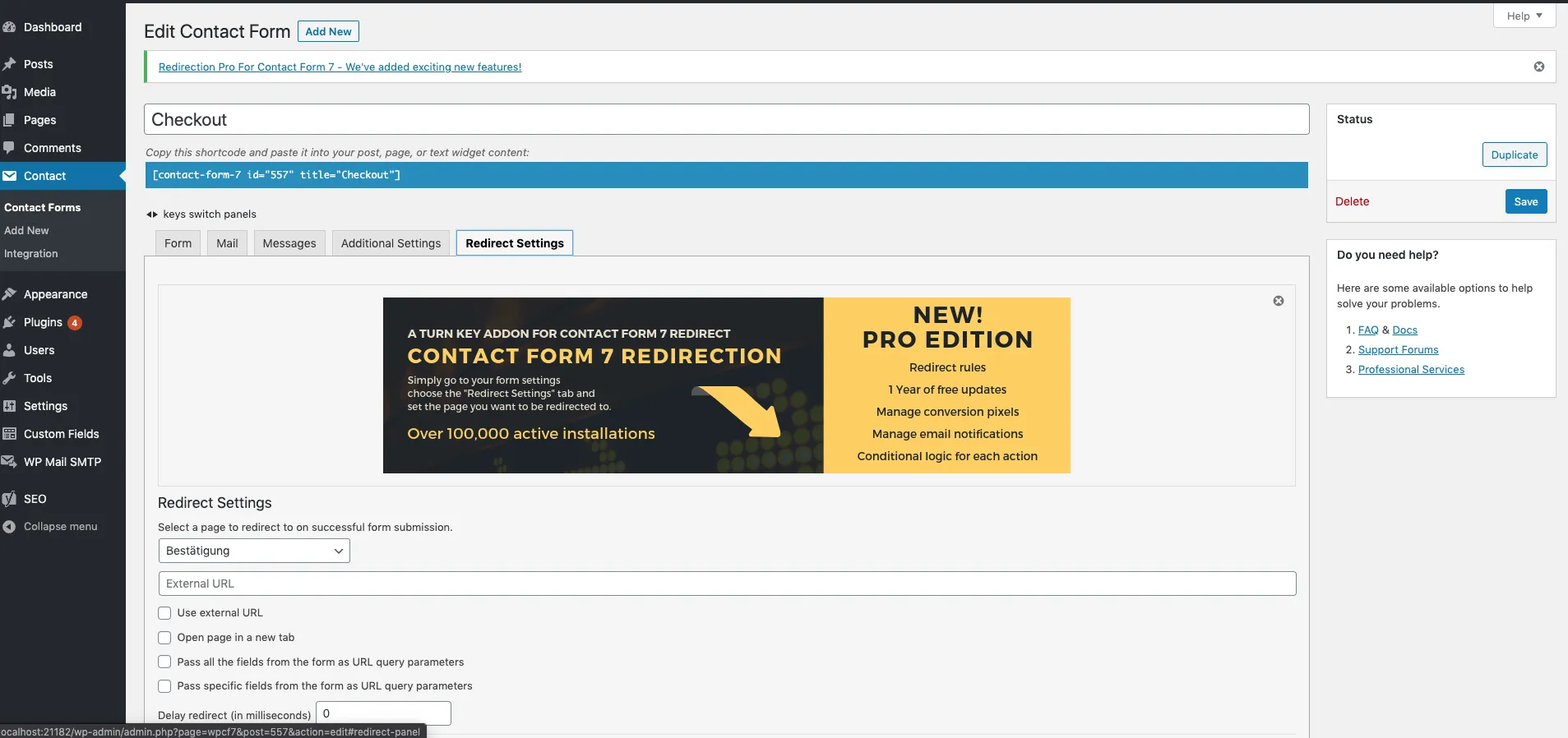1568x738 pixels.
Task: Click the Appearance paintbrush icon
Action: click(x=9, y=294)
